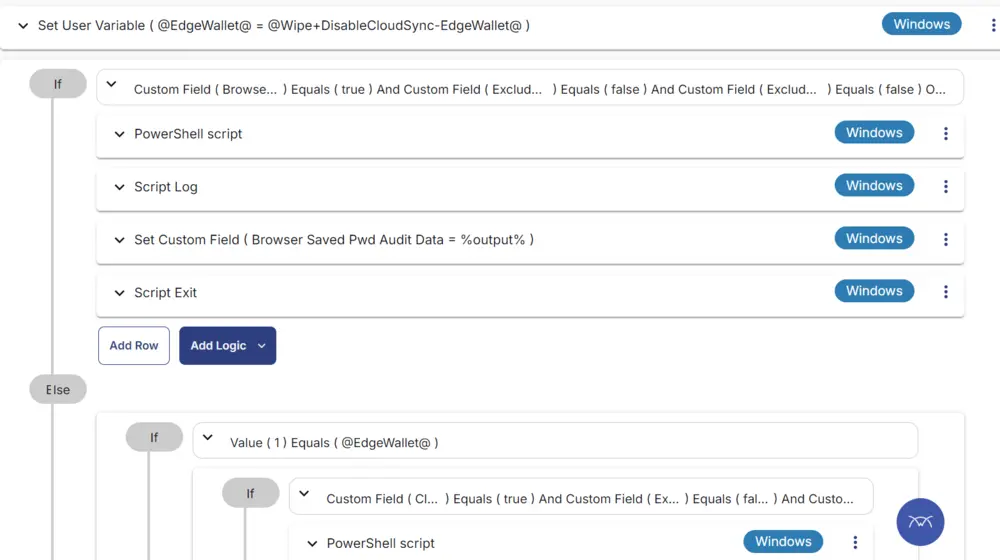Expand the top PowerShell script step

coord(119,134)
